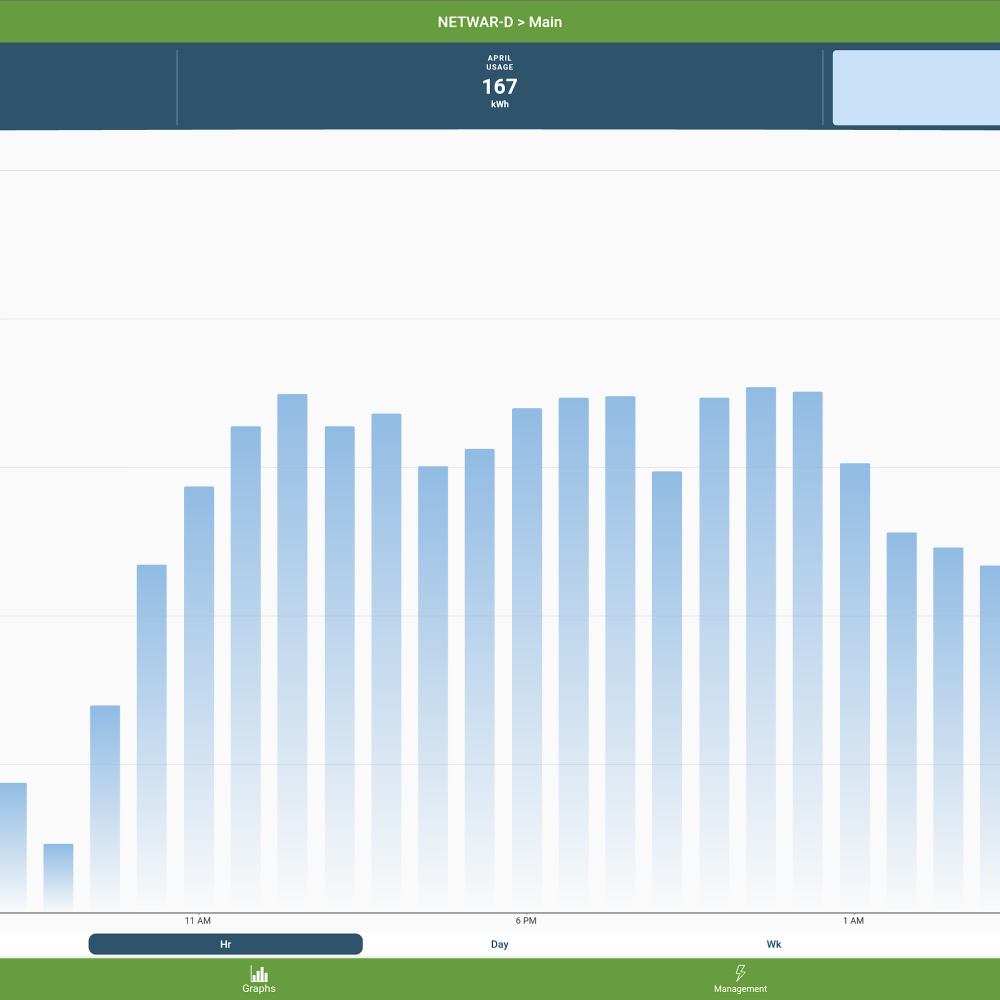
Task: Open the Graphs bar chart icon
Action: pos(259,973)
